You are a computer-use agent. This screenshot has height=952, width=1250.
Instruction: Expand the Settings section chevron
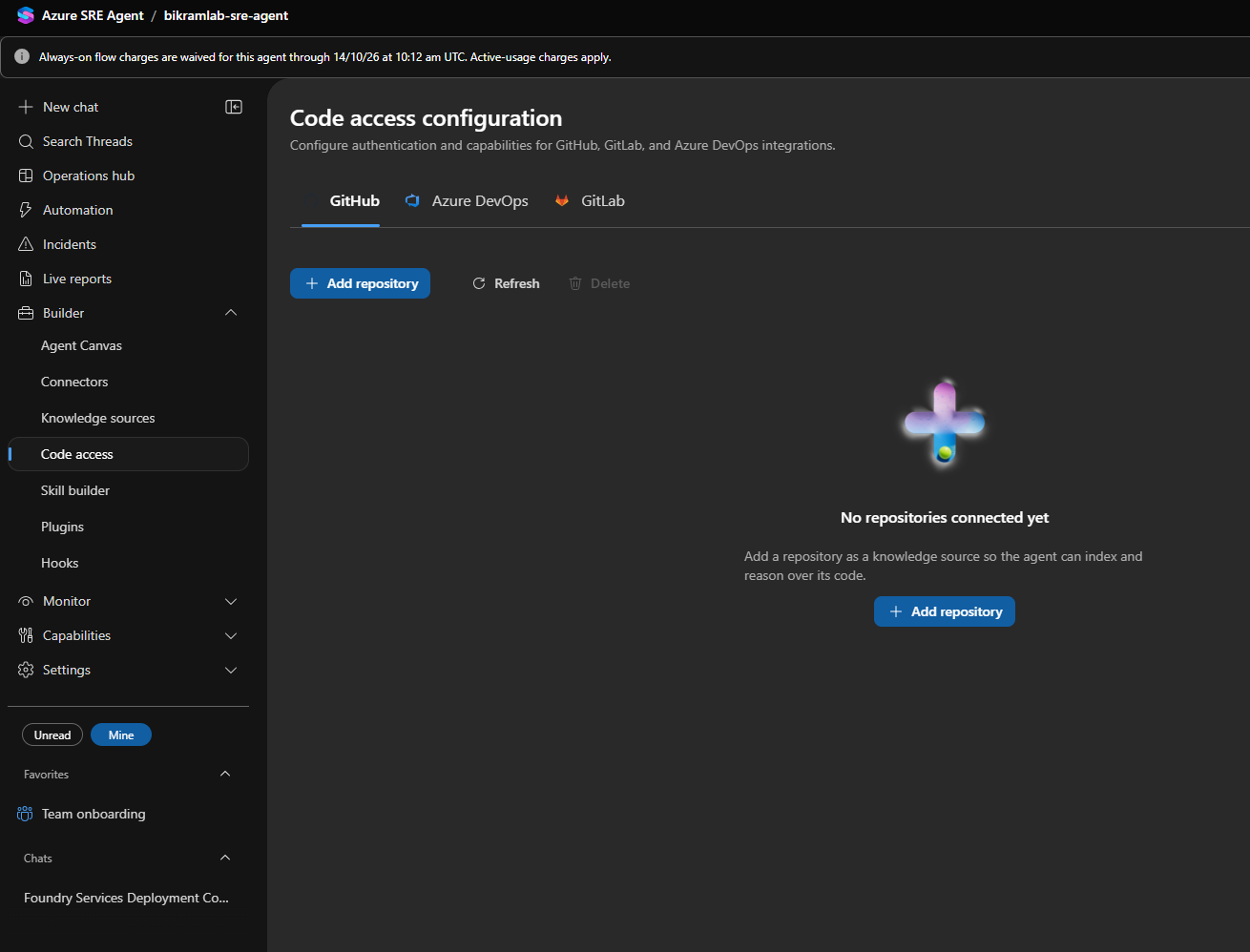[231, 670]
